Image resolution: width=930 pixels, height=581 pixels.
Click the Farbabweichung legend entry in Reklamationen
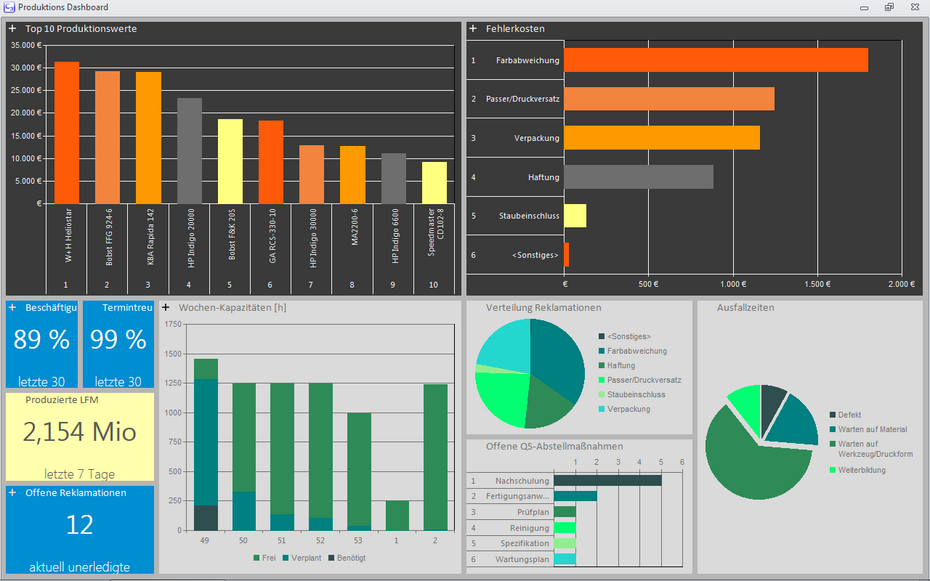[633, 351]
